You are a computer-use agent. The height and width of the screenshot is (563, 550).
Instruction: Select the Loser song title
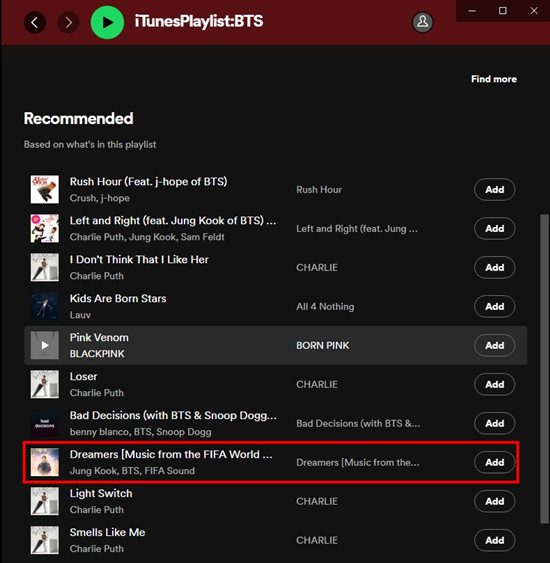pyautogui.click(x=83, y=377)
